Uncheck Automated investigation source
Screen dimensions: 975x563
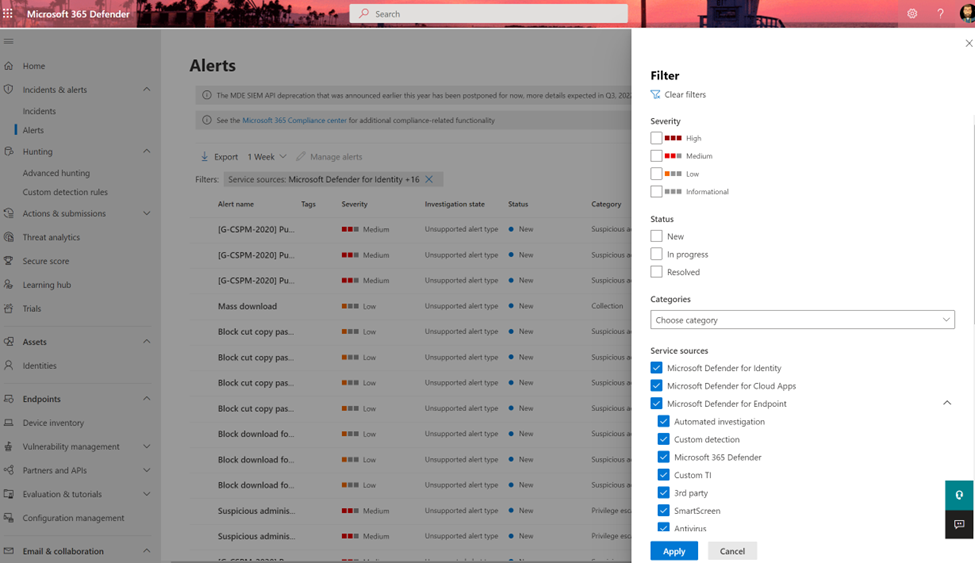click(x=663, y=421)
